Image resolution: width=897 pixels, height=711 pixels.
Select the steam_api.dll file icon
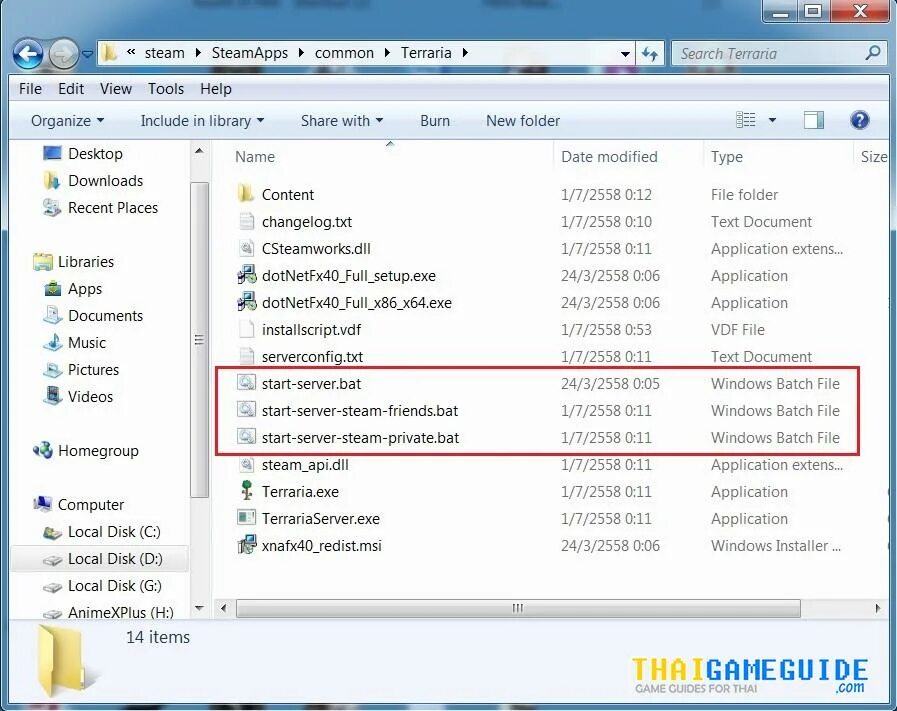(x=246, y=464)
